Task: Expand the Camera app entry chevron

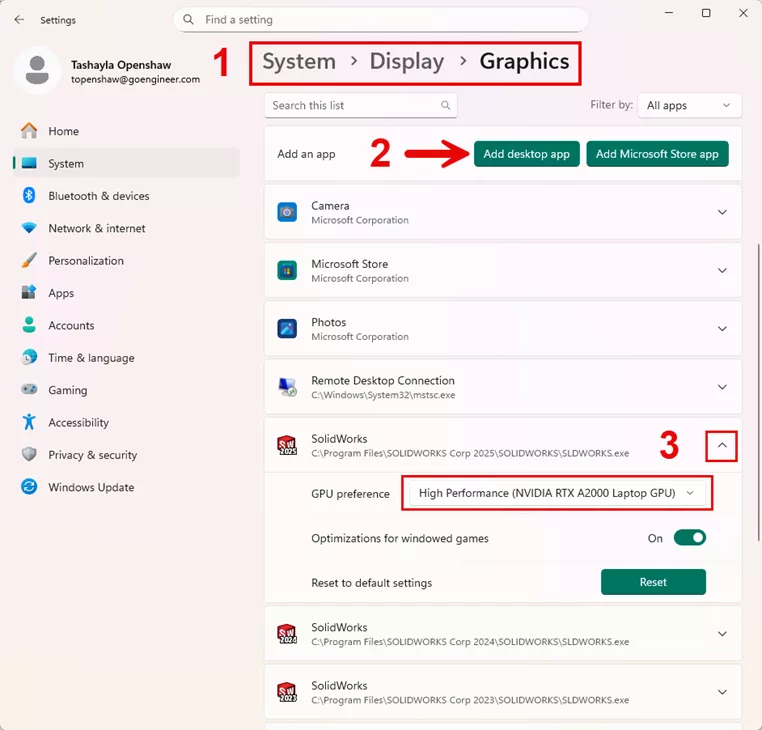Action: (x=722, y=212)
